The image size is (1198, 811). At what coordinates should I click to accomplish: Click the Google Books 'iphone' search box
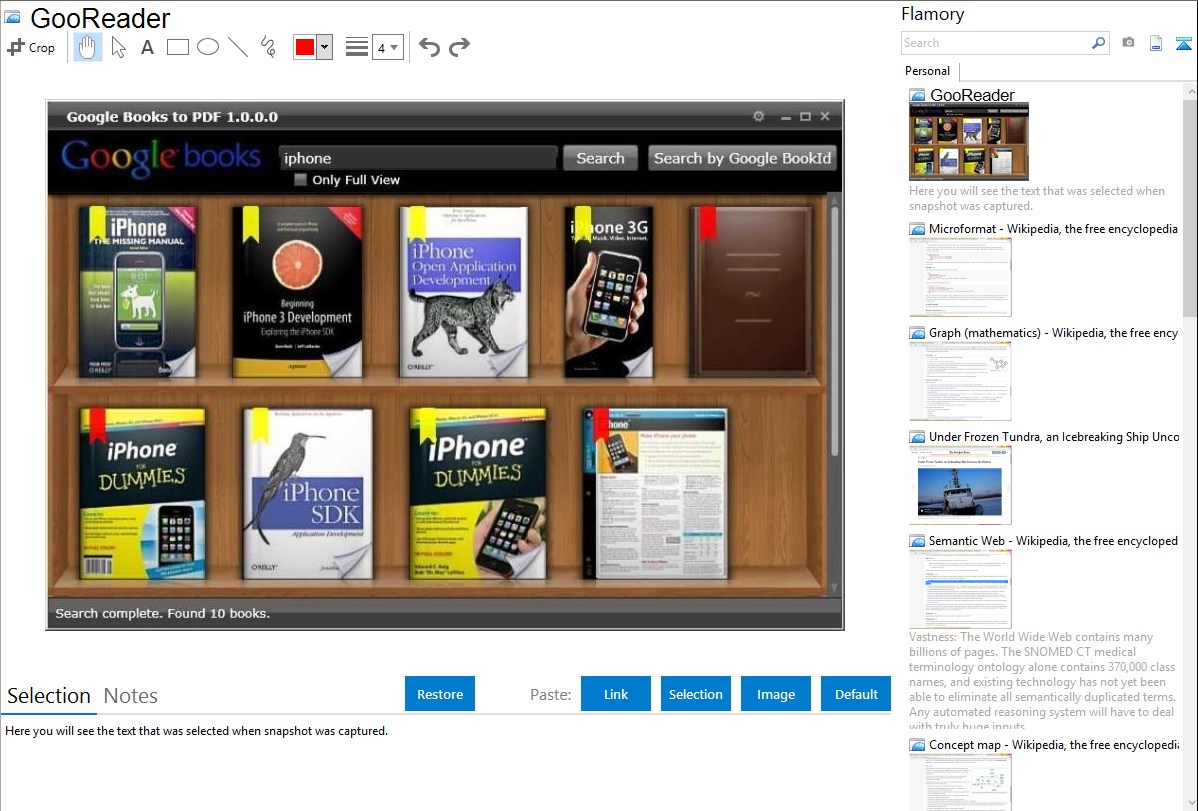(x=417, y=158)
